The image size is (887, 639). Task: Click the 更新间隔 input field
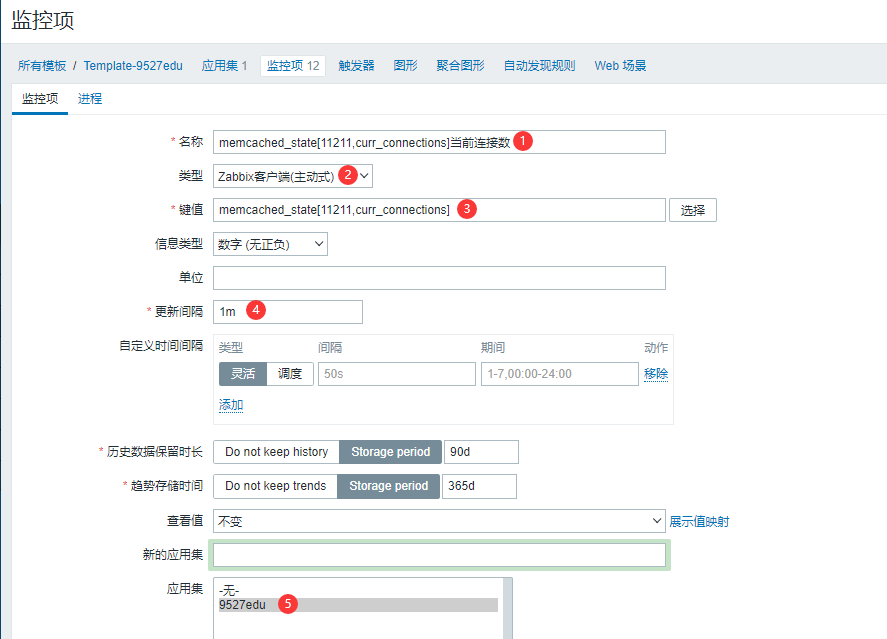pyautogui.click(x=287, y=312)
